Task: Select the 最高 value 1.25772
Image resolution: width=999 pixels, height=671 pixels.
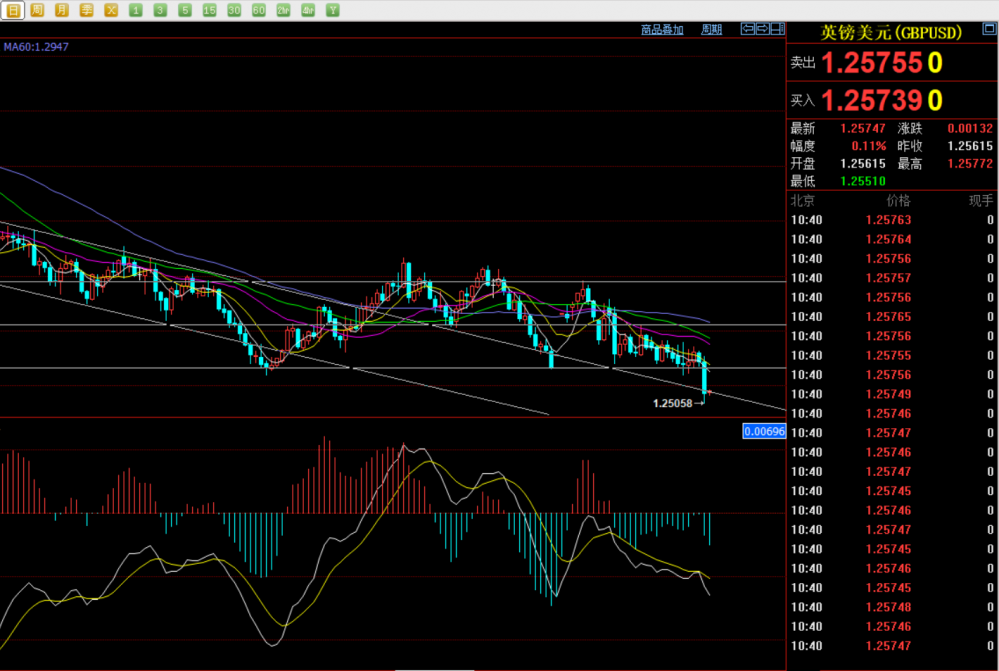Action: tap(970, 164)
